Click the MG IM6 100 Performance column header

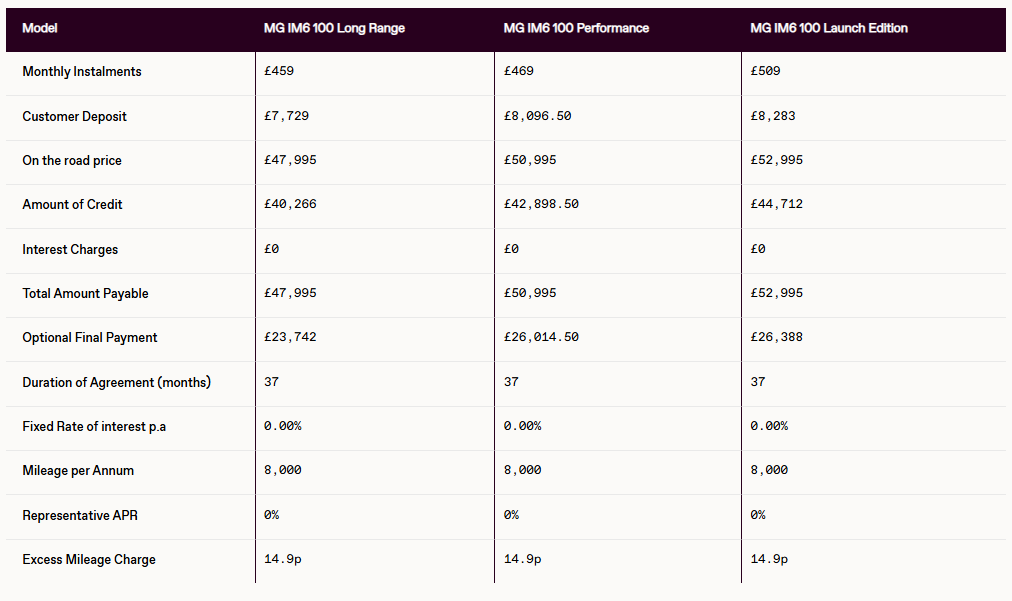576,28
